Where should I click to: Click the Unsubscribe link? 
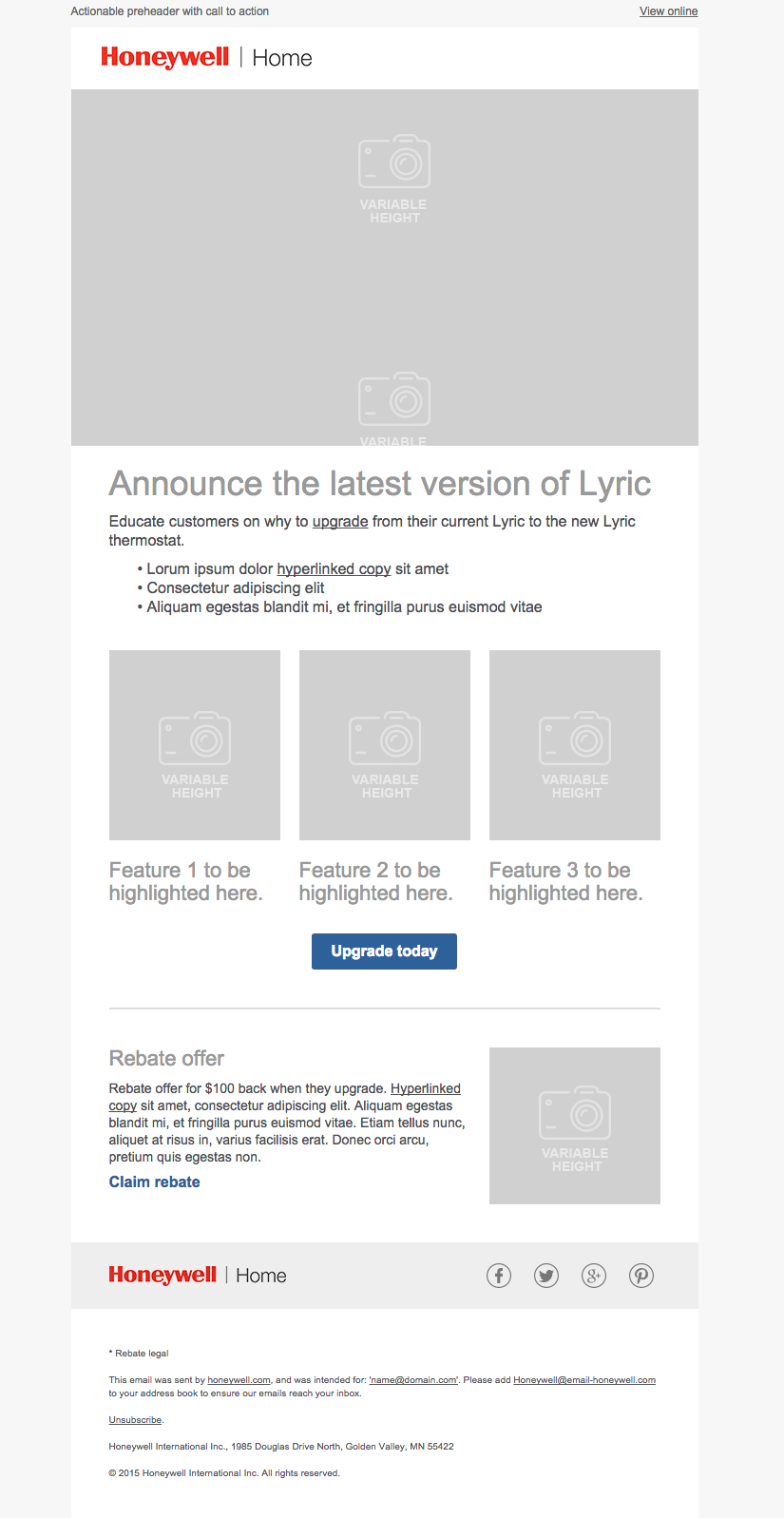click(135, 1420)
